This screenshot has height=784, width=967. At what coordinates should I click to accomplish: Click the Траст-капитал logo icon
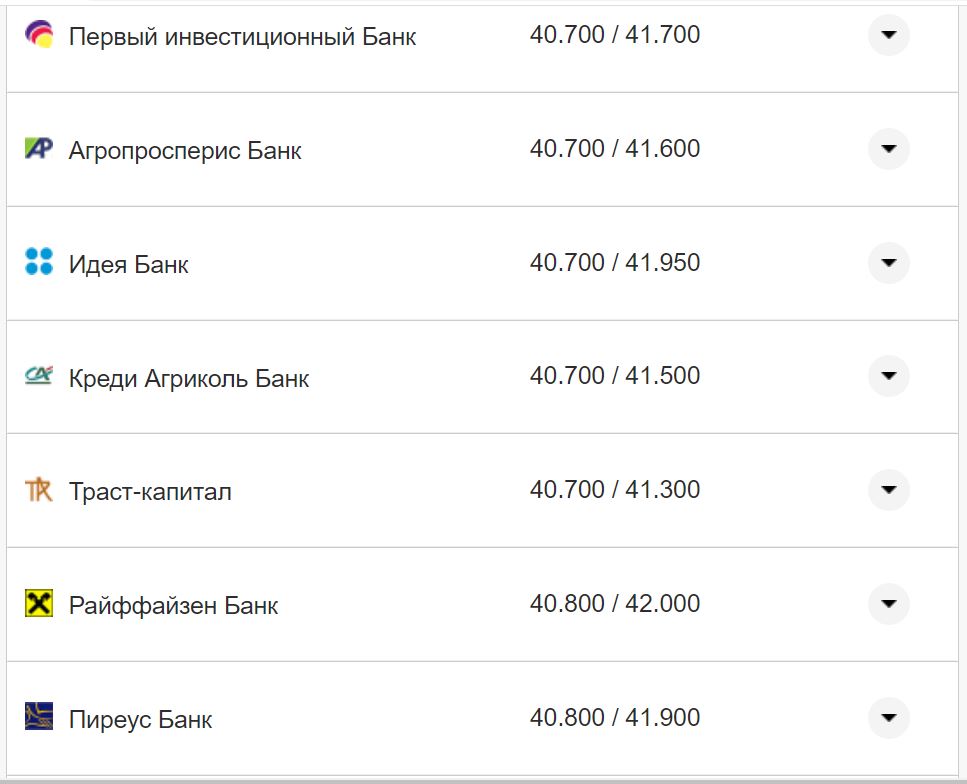[x=39, y=489]
